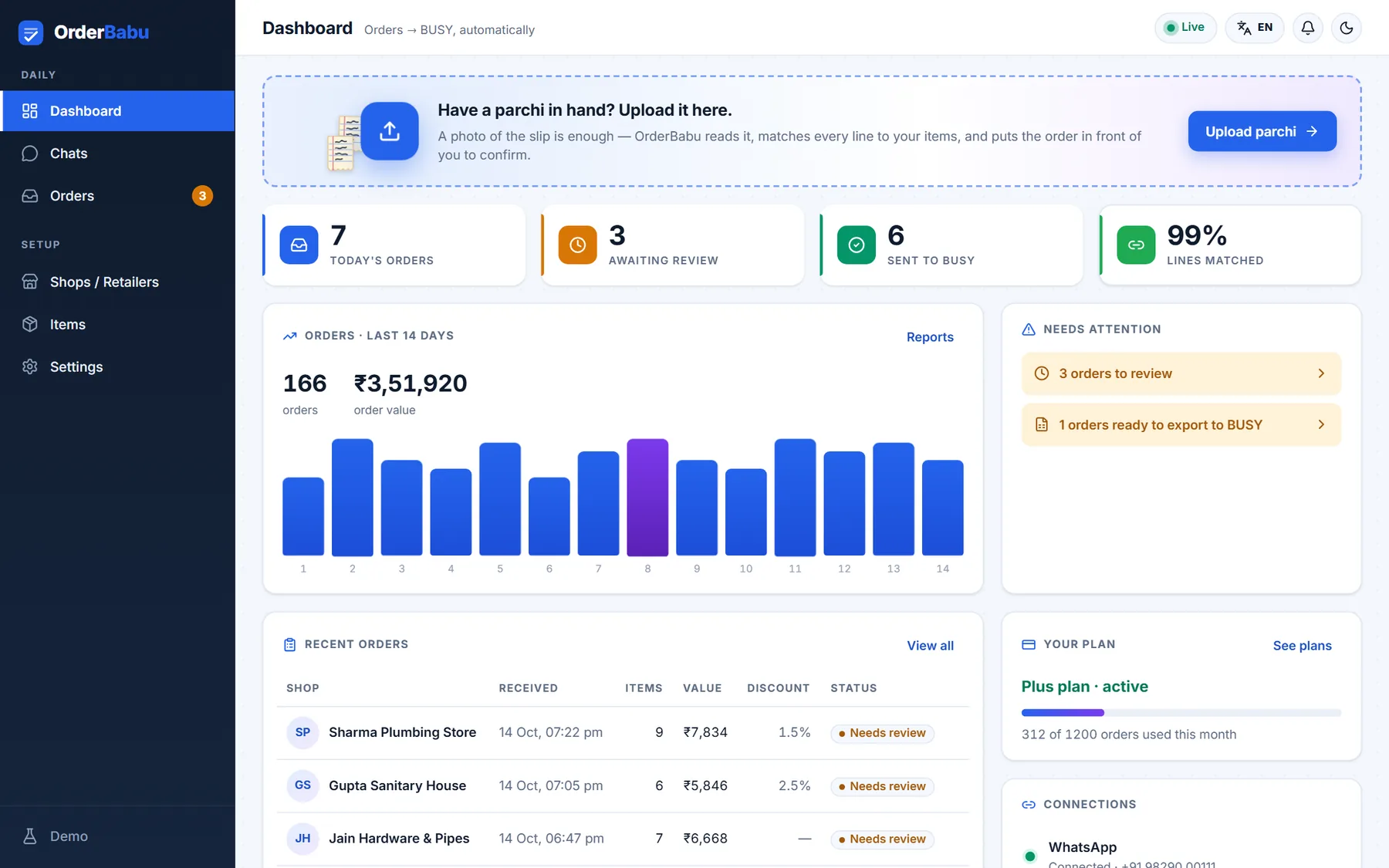Click the GS avatar for Gupta Sanitary
This screenshot has height=868, width=1389.
coord(302,785)
